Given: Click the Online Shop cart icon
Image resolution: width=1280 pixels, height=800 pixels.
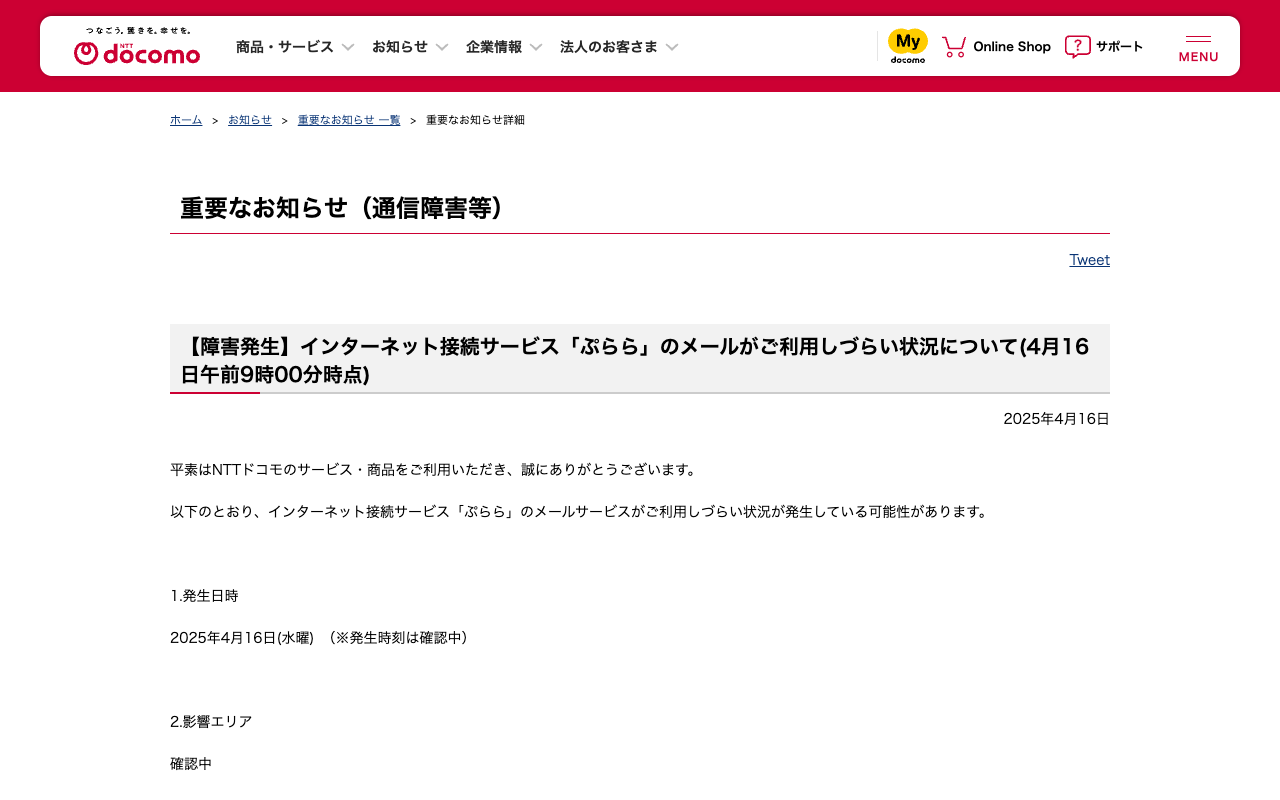Looking at the screenshot, I should [954, 46].
